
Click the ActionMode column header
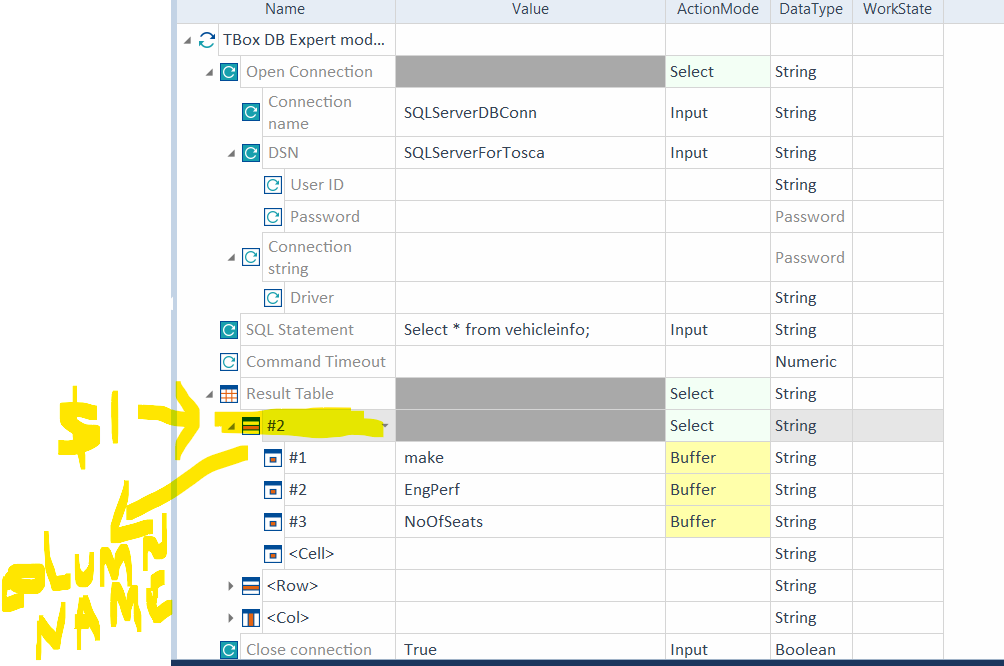click(x=717, y=9)
